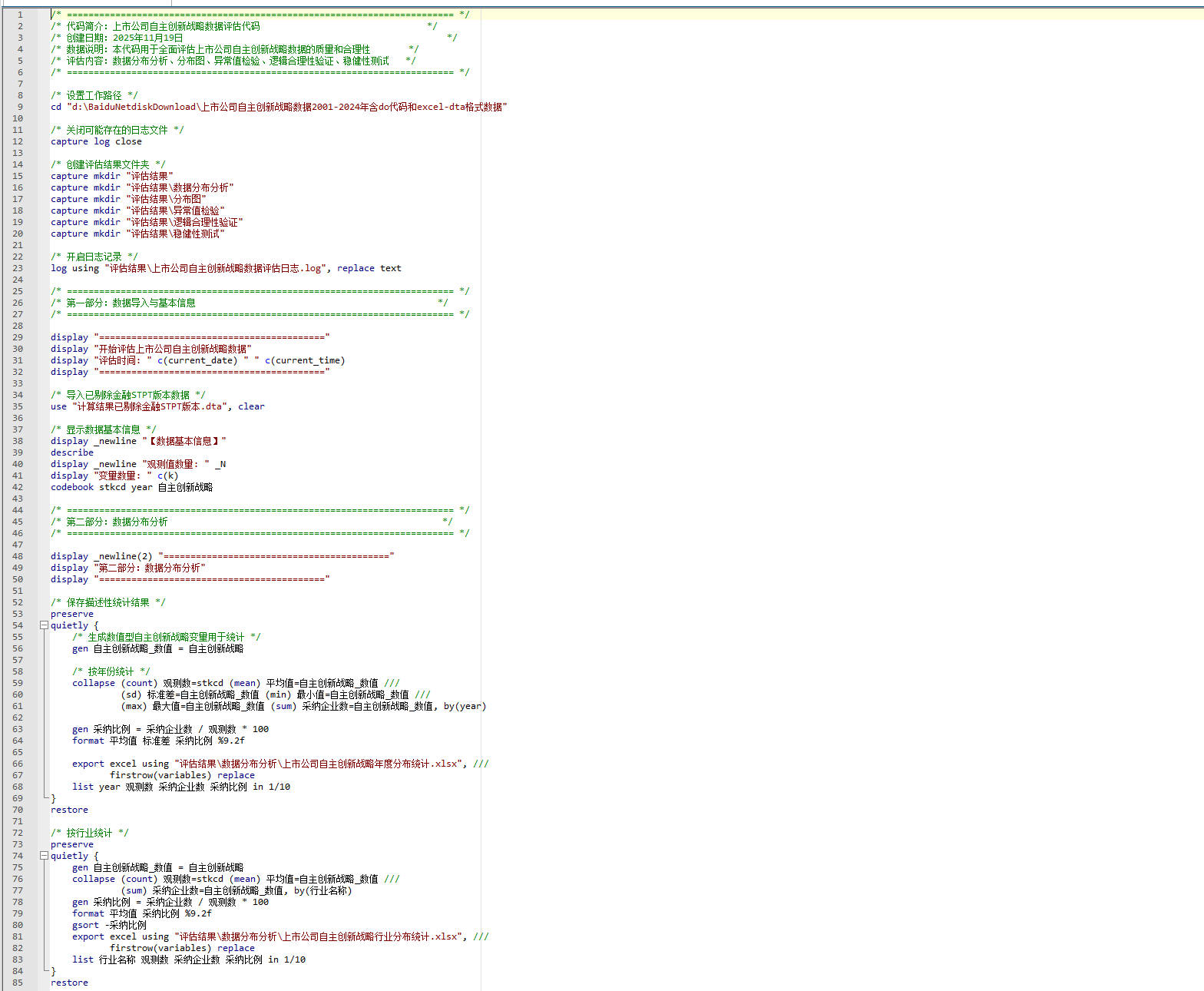Click the "codebook stkcd year" line
Viewport: 1204px width, 991px height.
(132, 487)
